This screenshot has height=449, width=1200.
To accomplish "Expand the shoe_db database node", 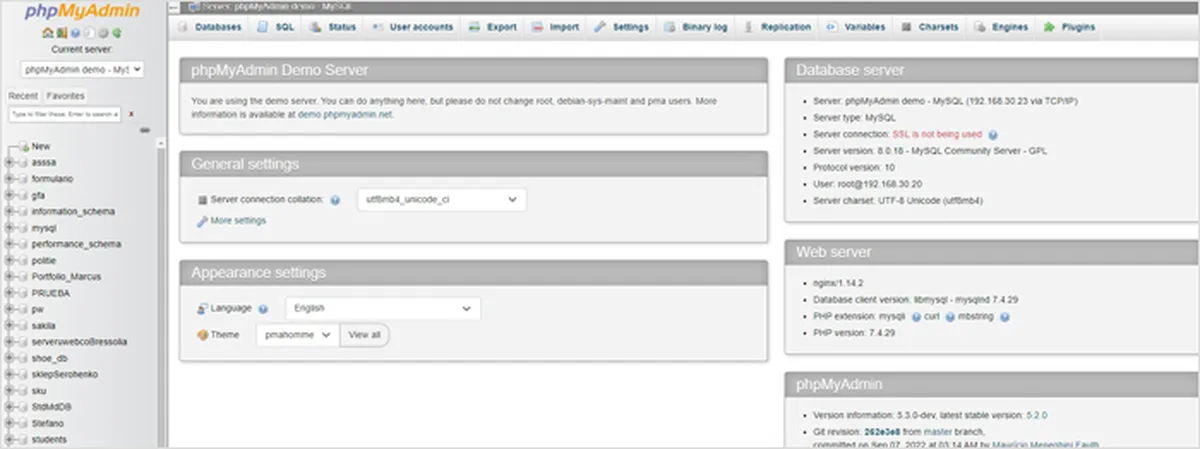I will click(9, 358).
